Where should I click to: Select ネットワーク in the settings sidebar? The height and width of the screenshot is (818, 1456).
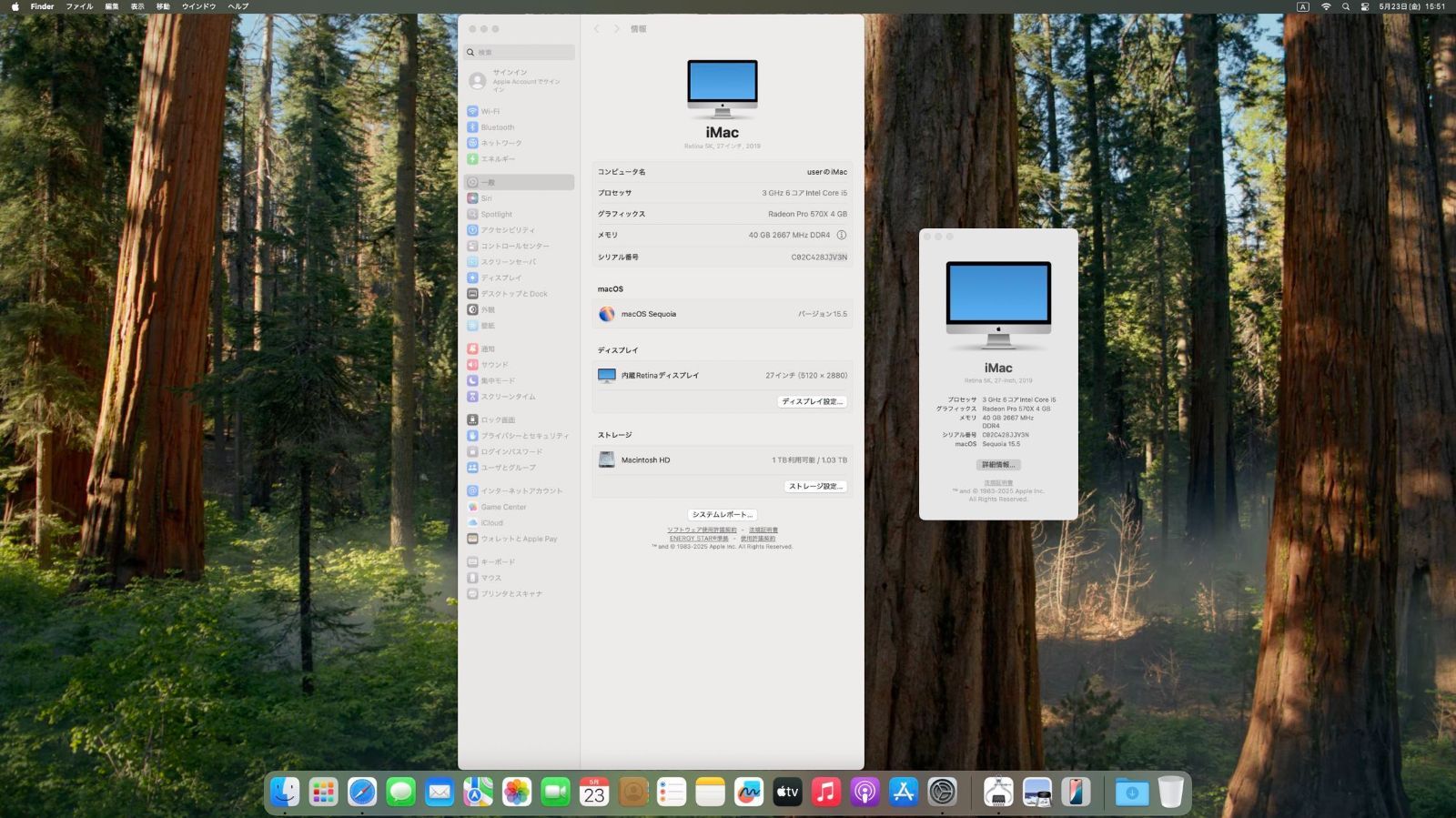(519, 143)
